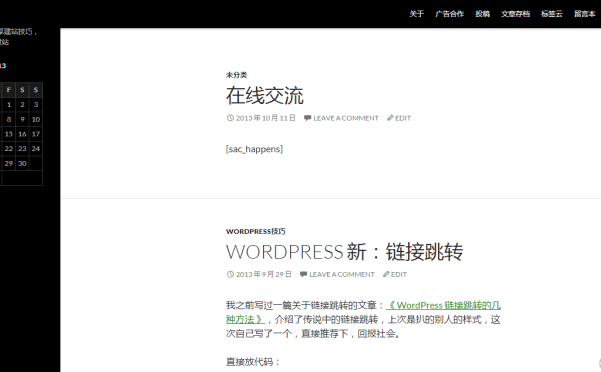This screenshot has height=372, width=601.
Task: Open the WORDPRESS 新：链接跳转 post title
Action: (x=344, y=252)
